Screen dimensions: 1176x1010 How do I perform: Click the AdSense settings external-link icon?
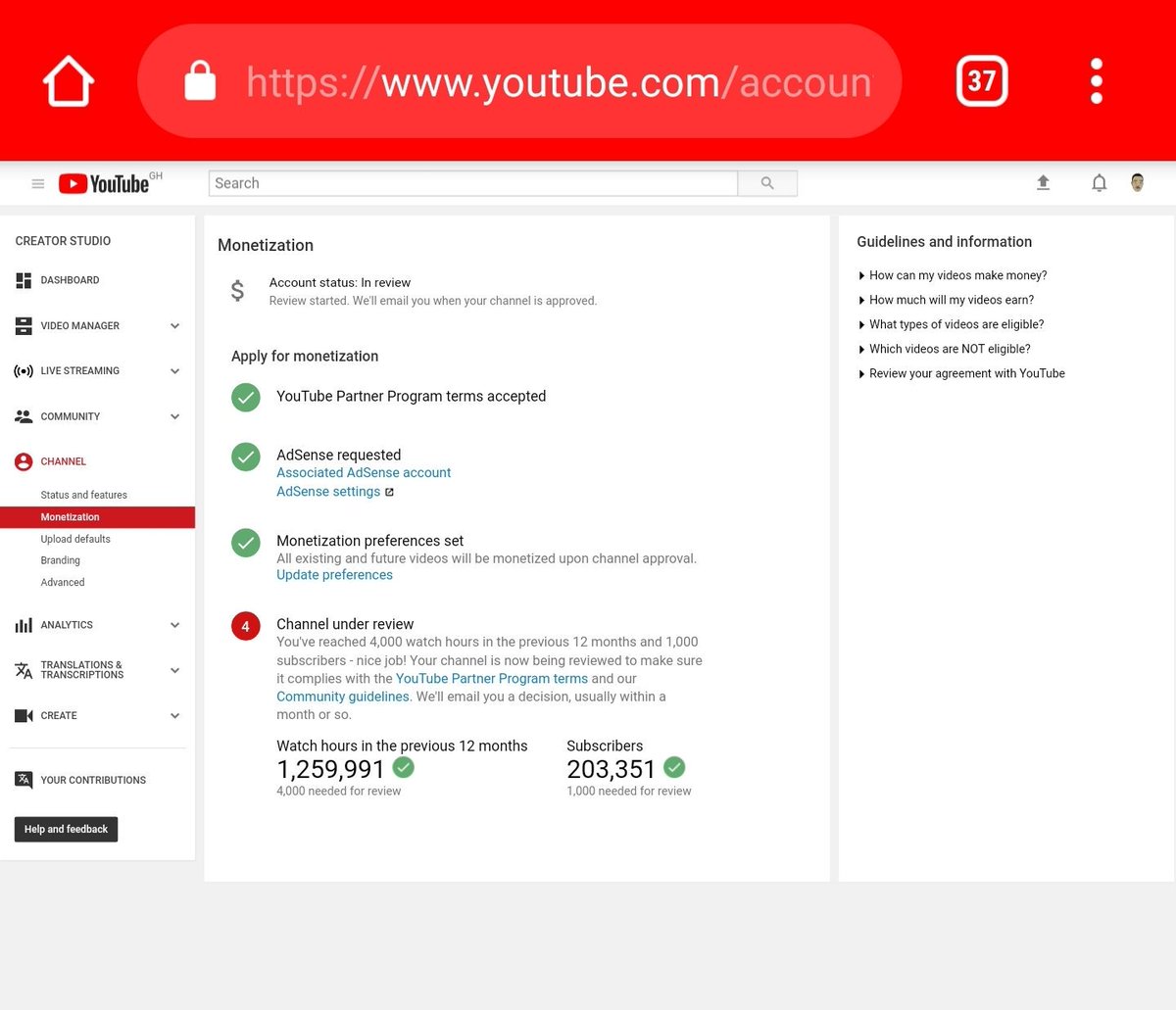[x=389, y=492]
